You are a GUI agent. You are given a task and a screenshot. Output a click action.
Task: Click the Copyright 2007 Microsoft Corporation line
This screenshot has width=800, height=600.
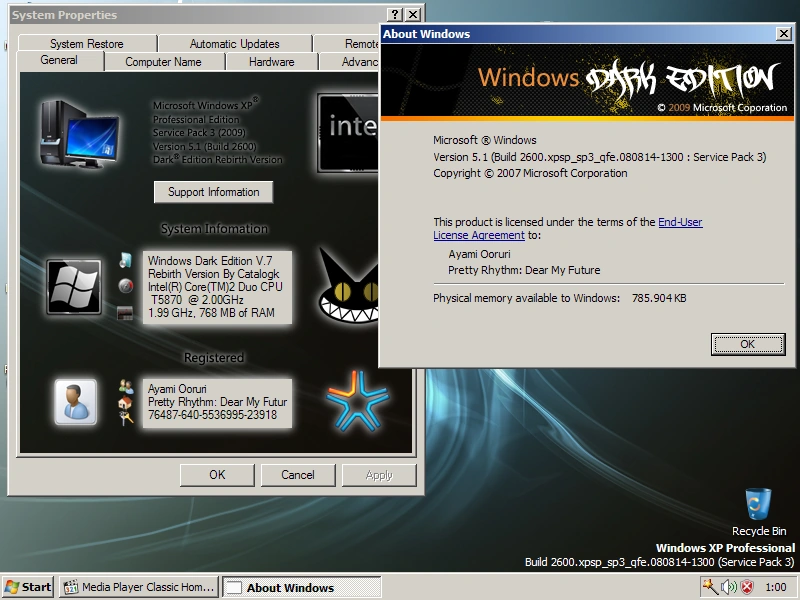[530, 173]
